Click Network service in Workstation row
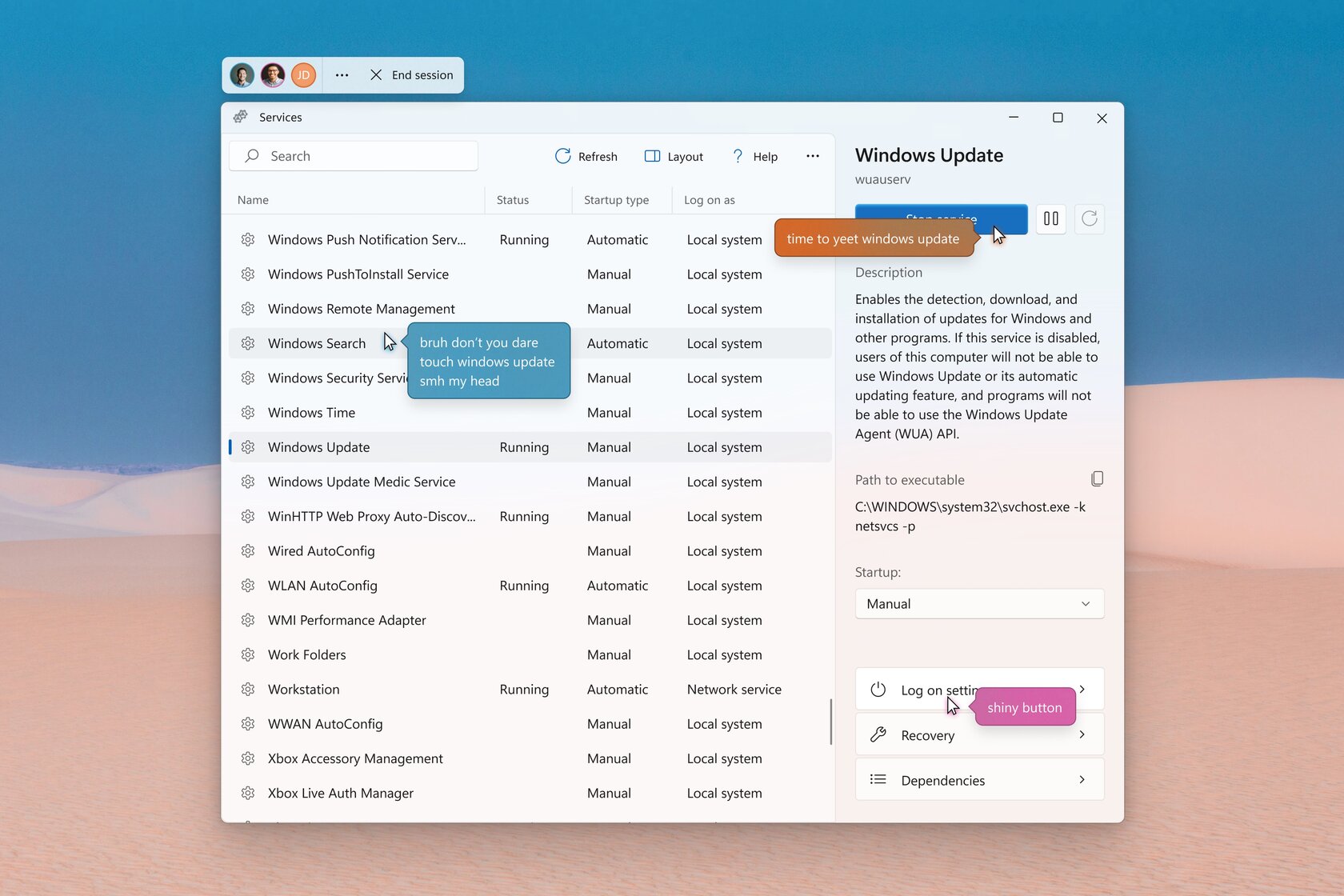The width and height of the screenshot is (1344, 896). coord(734,690)
